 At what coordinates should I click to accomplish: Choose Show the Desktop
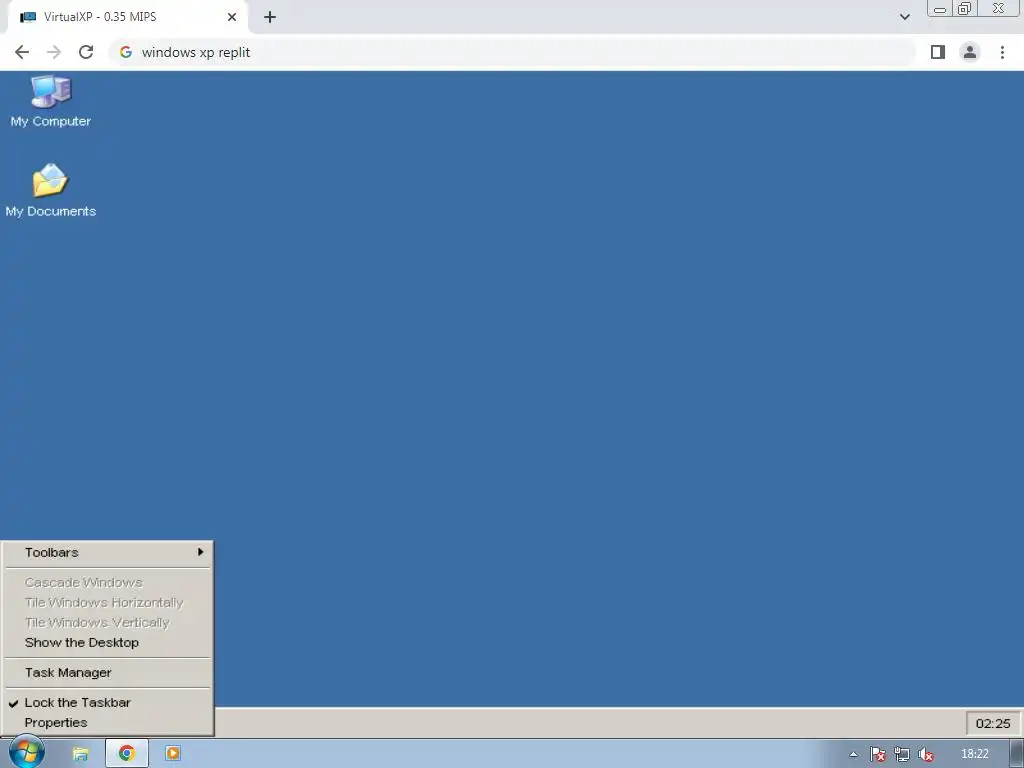108,643
